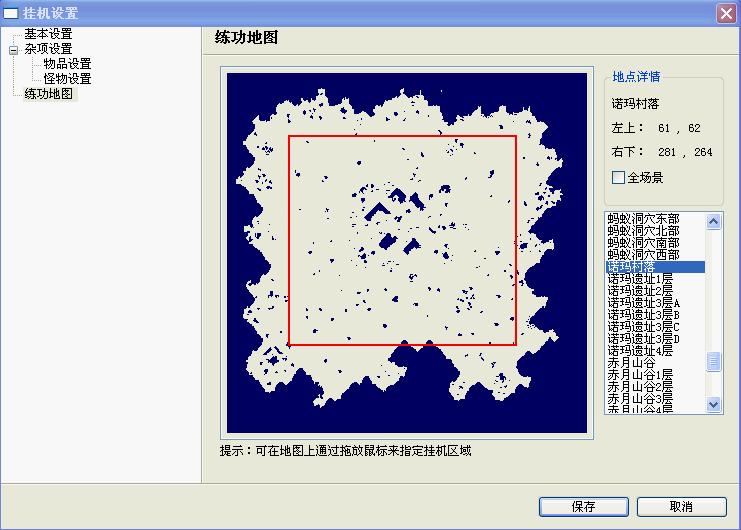741x530 pixels.
Task: Click the list scrollbar up arrow
Action: [714, 221]
